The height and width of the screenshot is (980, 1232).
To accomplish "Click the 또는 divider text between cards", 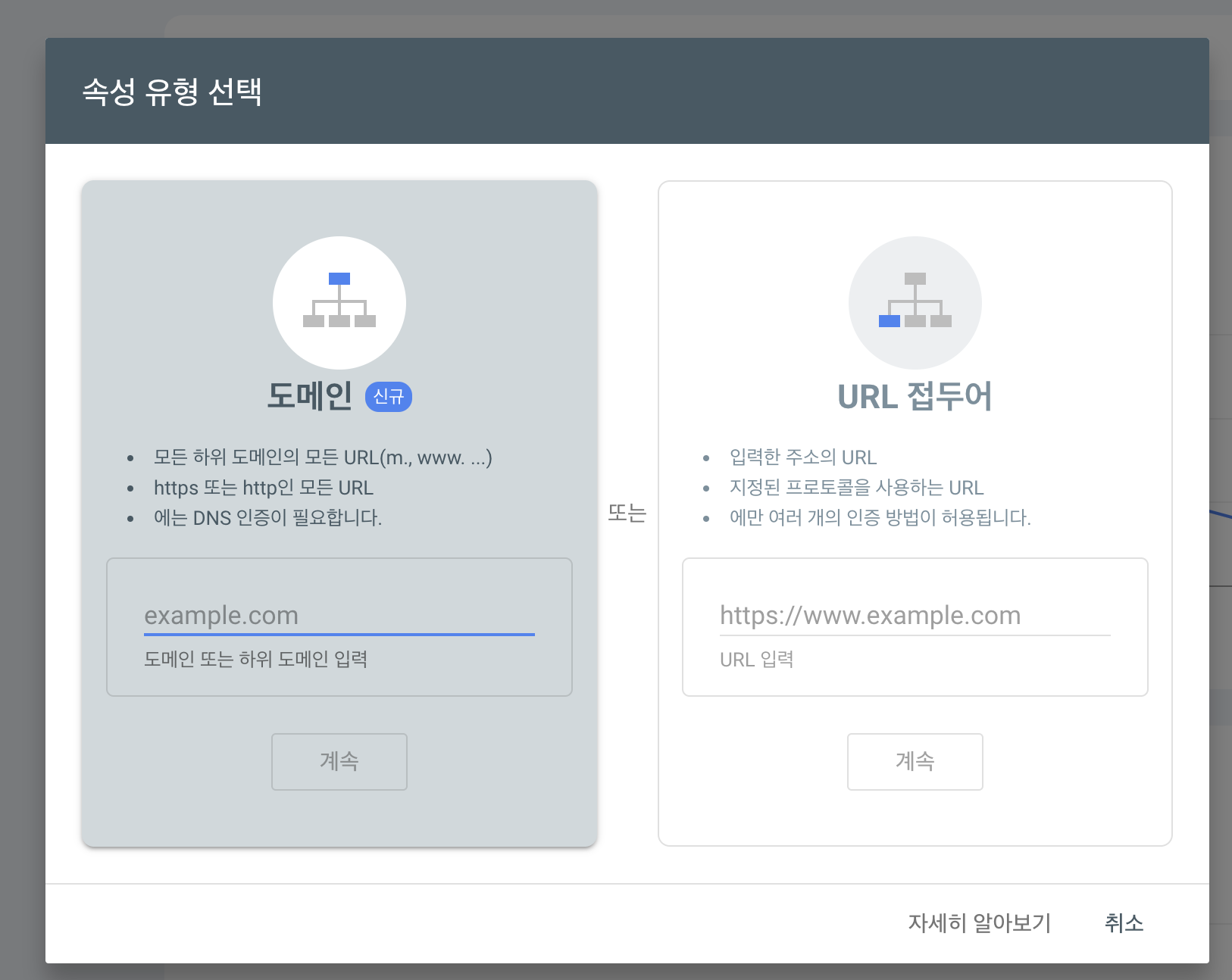I will coord(627,512).
